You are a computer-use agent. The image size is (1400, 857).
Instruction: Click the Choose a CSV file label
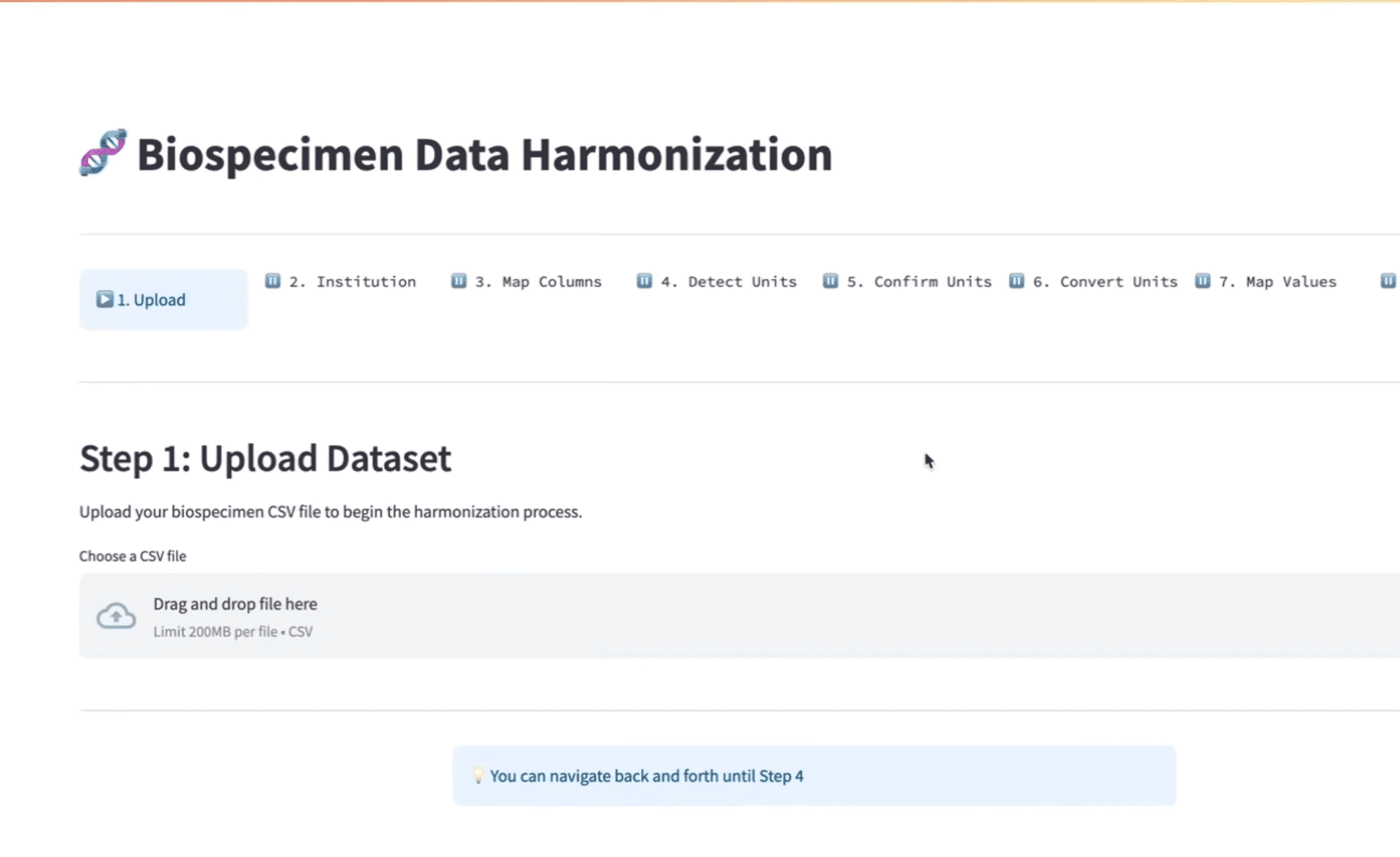point(132,556)
